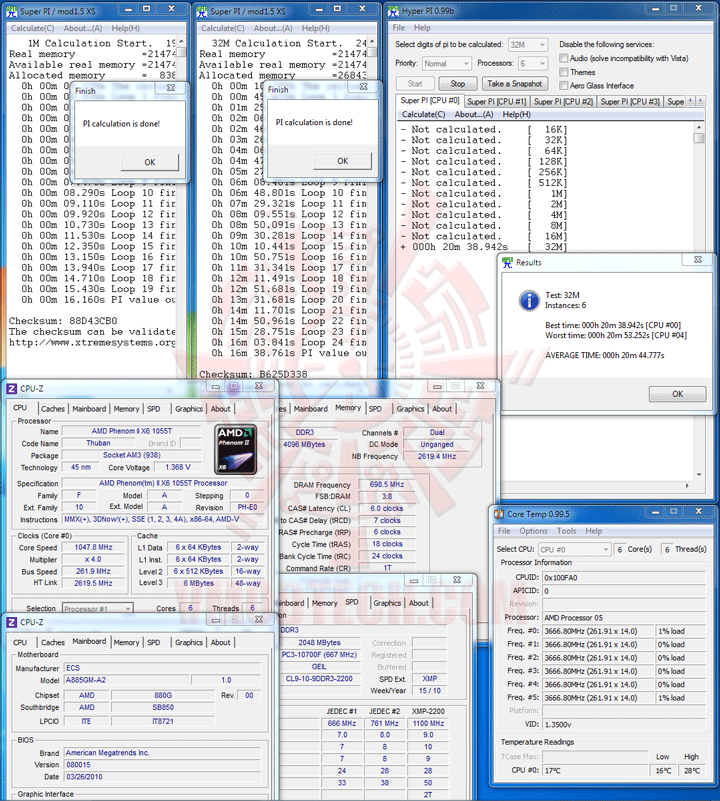Image resolution: width=720 pixels, height=801 pixels.
Task: Click Super PI 32M window title icon
Action: tap(202, 11)
